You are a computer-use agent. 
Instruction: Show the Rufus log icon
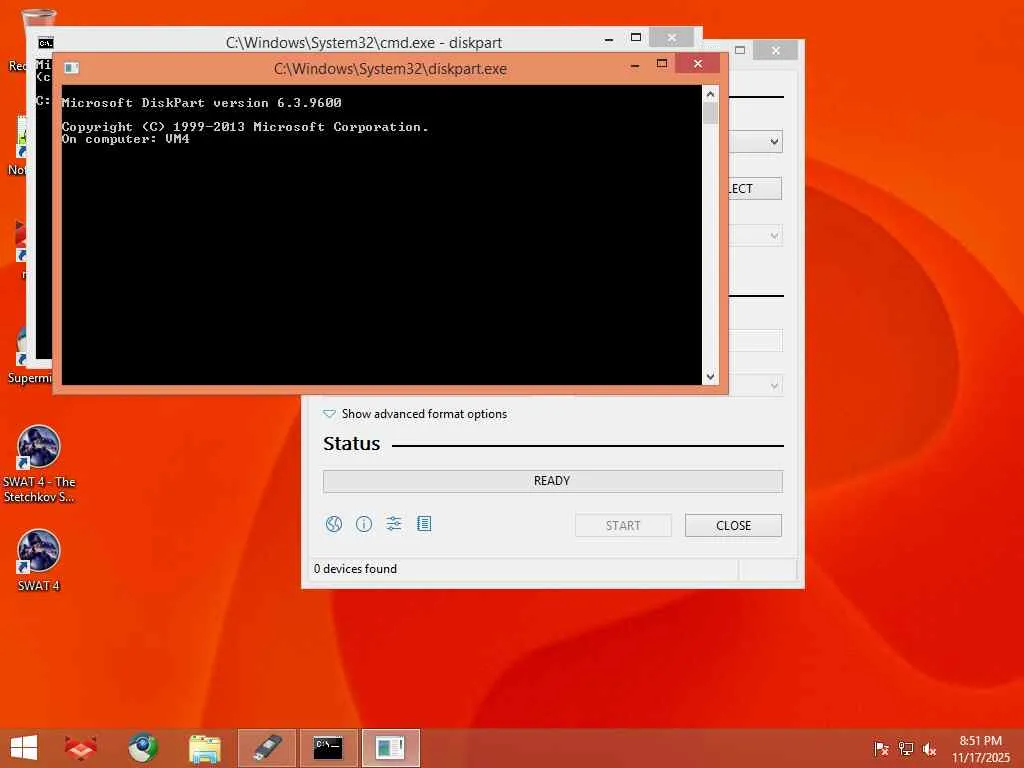coord(424,524)
